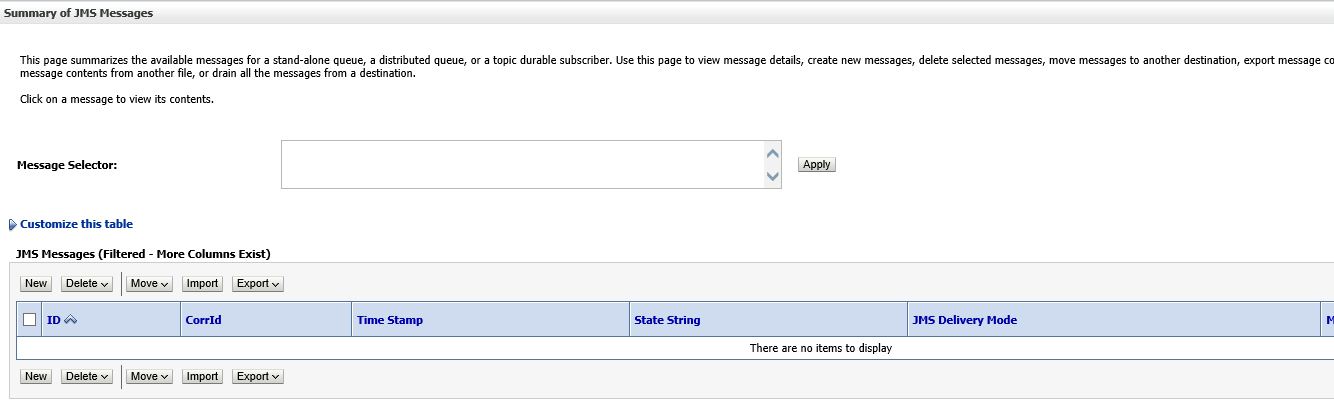Click the sort arrows icon beside ID
This screenshot has height=419, width=1334.
coord(71,320)
